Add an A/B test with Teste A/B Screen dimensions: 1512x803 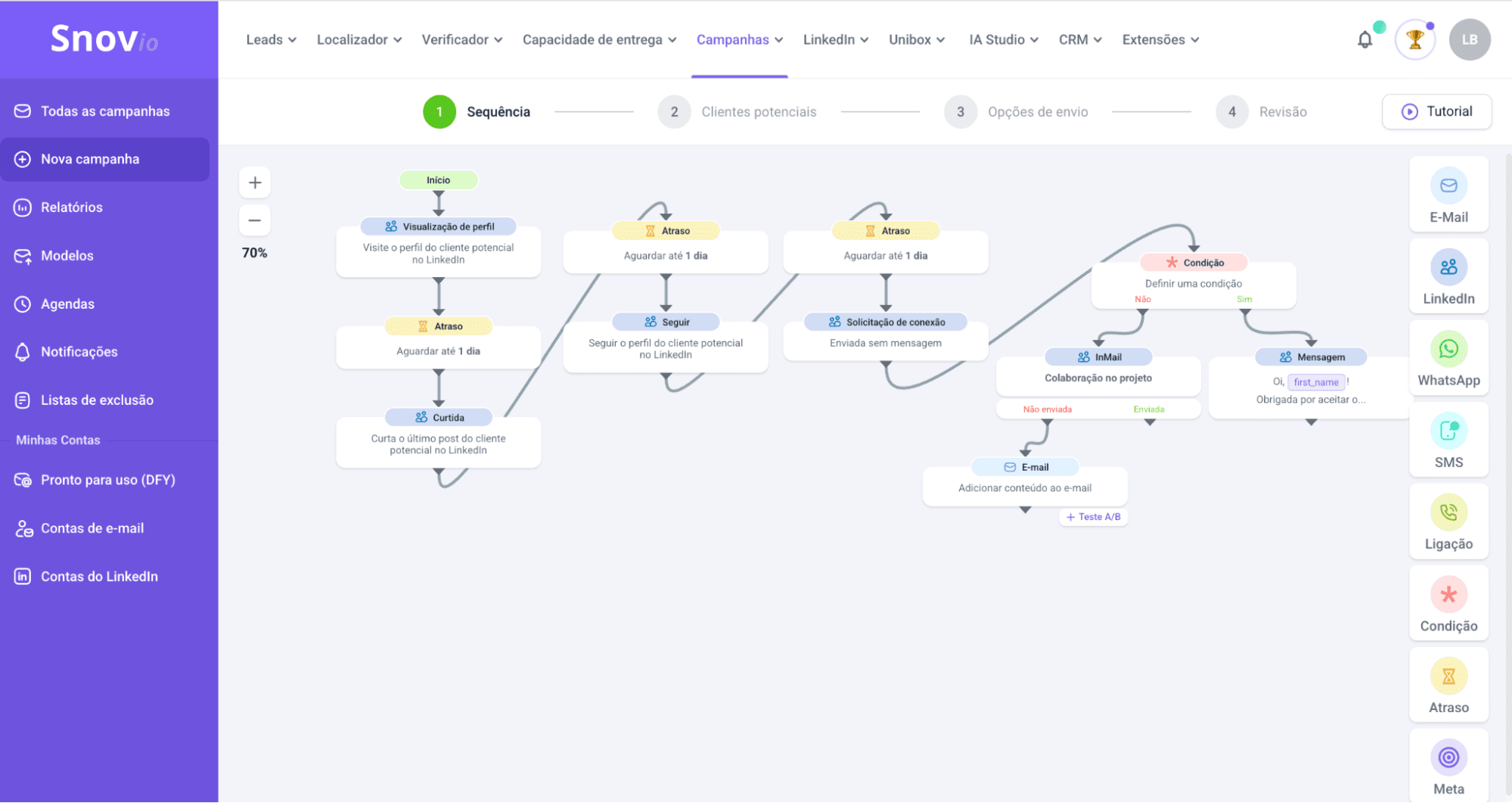(1093, 517)
